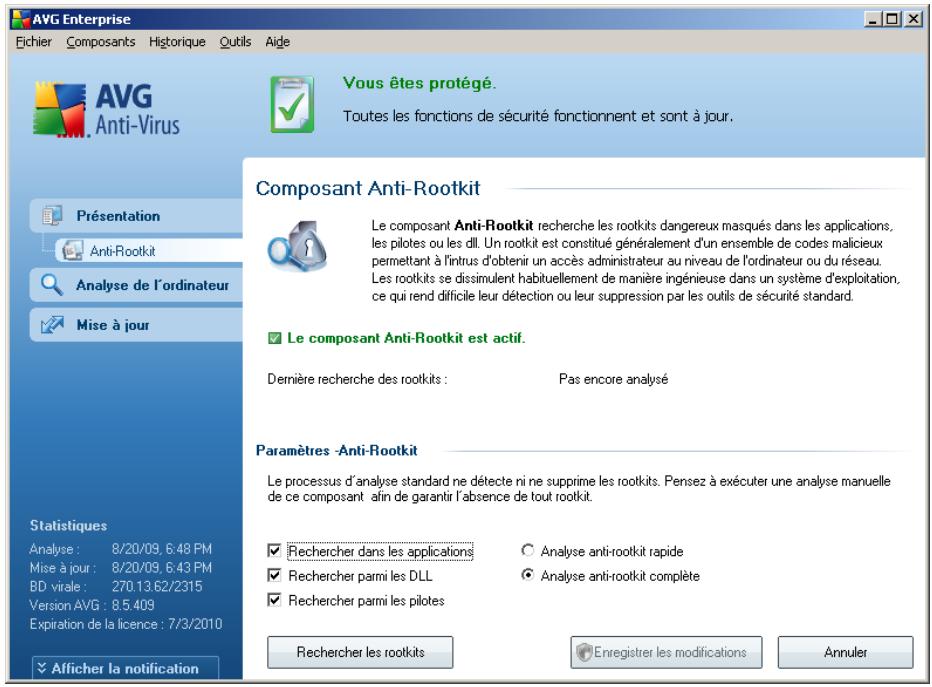The image size is (932, 687).
Task: Click Afficher la notification button
Action: click(125, 668)
